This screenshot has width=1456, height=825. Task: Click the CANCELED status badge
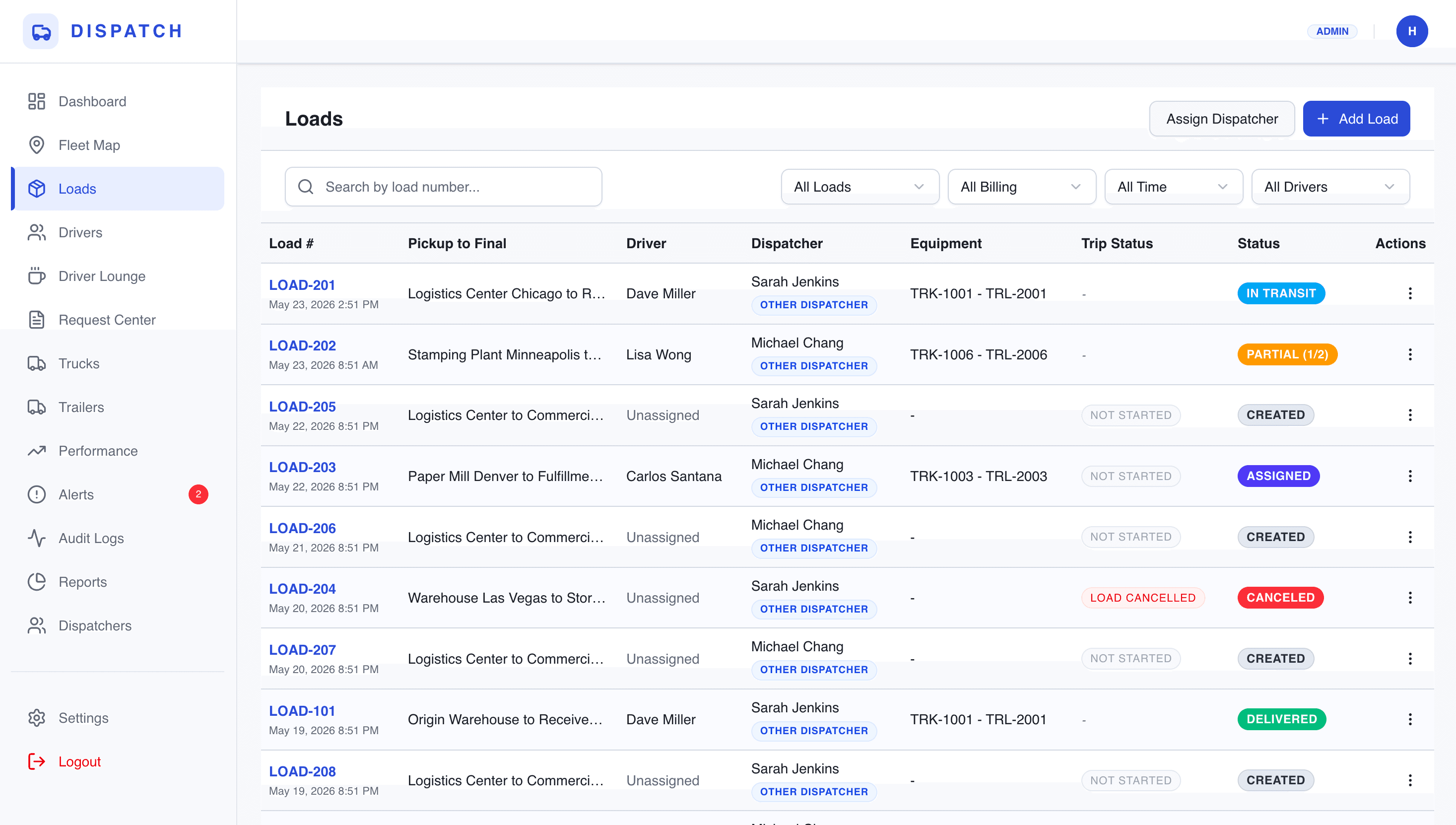(x=1280, y=597)
